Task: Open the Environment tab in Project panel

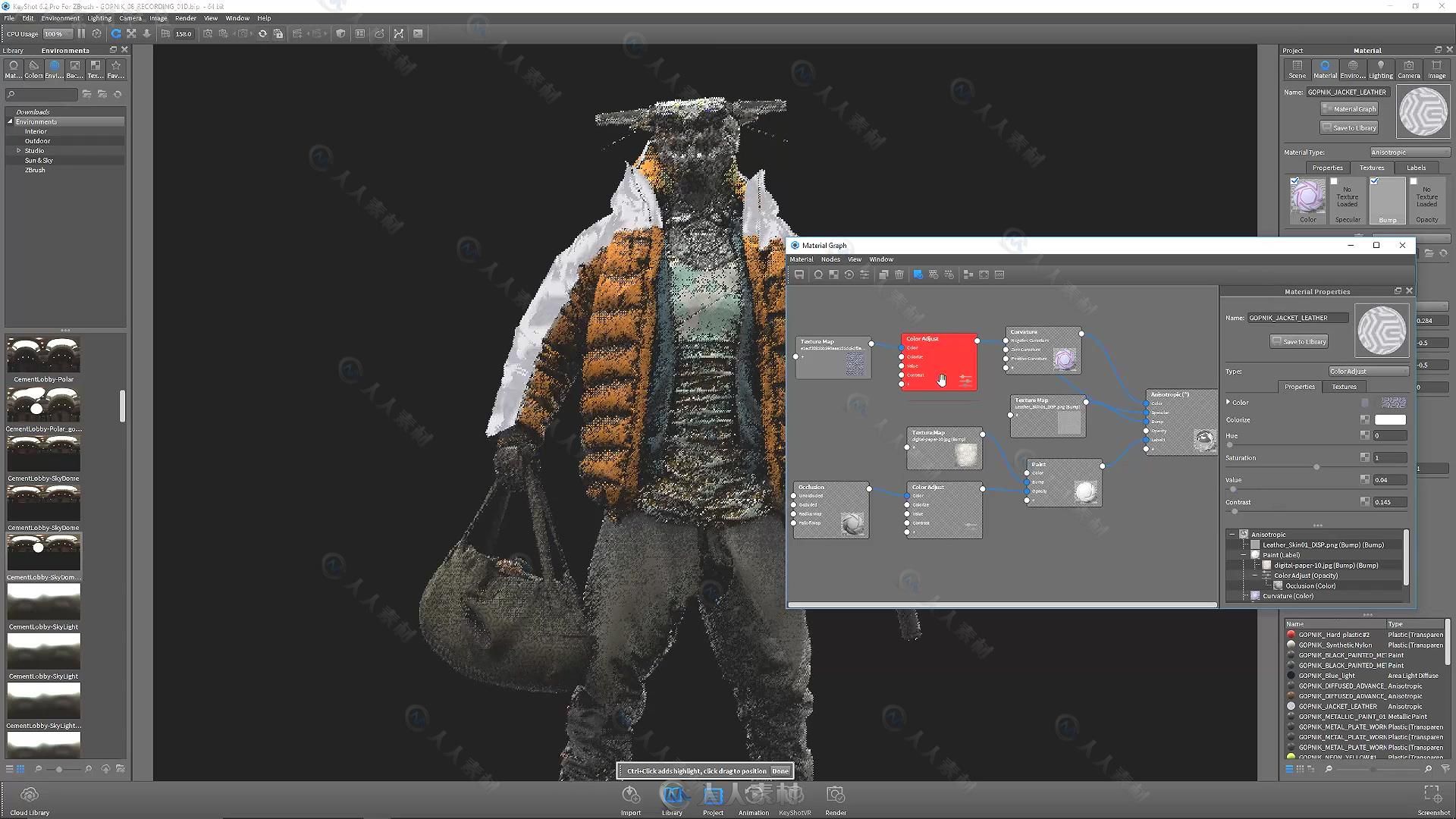Action: [x=1353, y=69]
